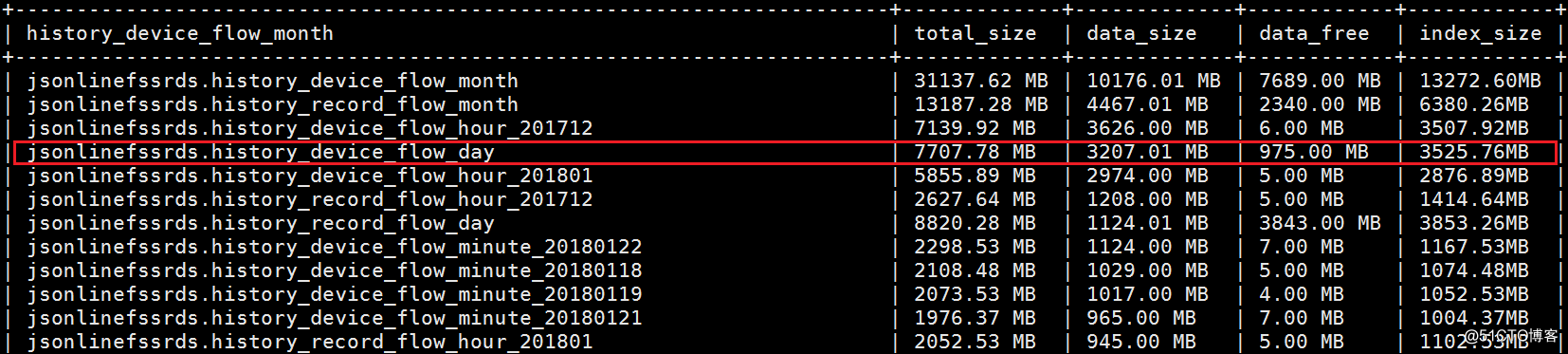The height and width of the screenshot is (354, 1568).
Task: Click data free value 2340.00 MB
Action: [x=1321, y=104]
